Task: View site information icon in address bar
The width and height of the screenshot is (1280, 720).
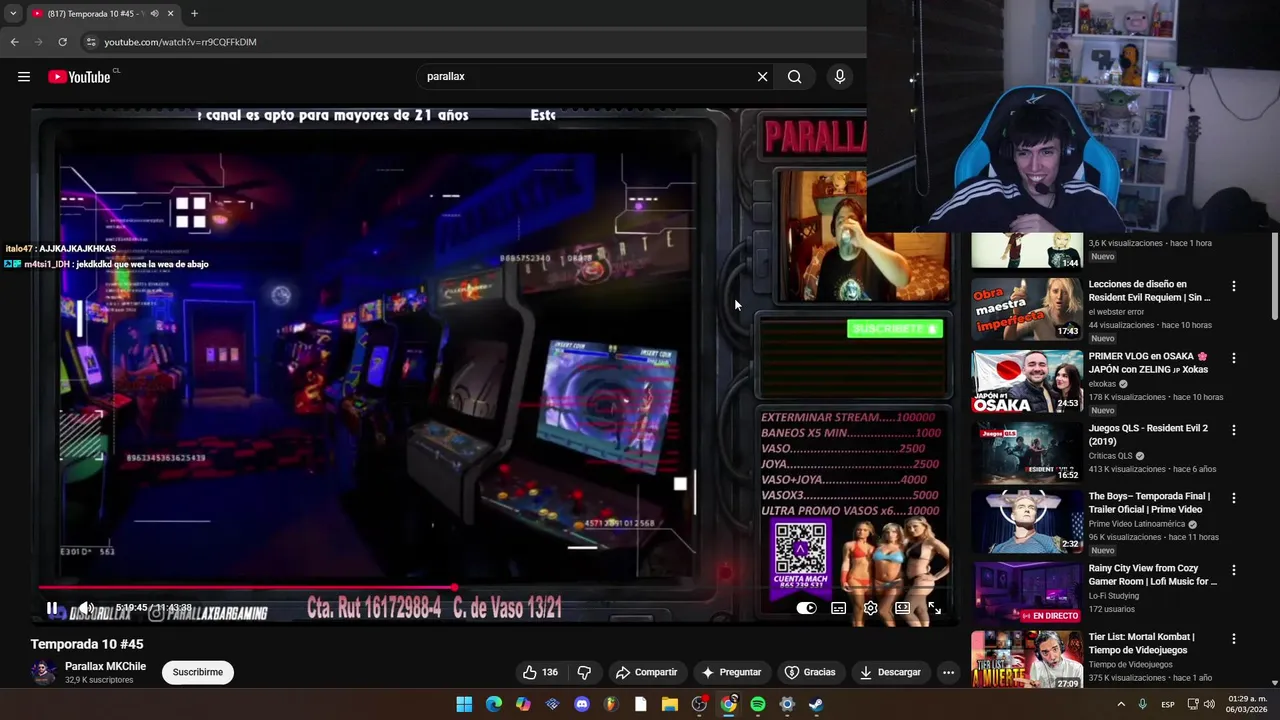Action: tap(91, 42)
